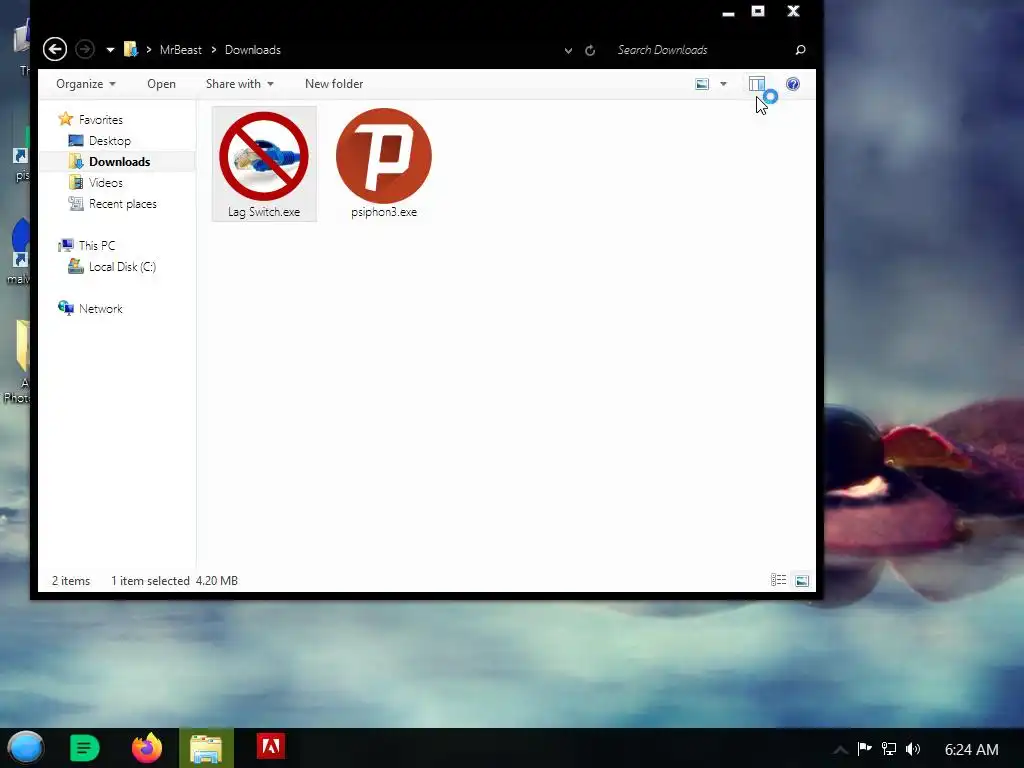This screenshot has height=768, width=1024.
Task: Switch to details view in status bar
Action: 778,580
